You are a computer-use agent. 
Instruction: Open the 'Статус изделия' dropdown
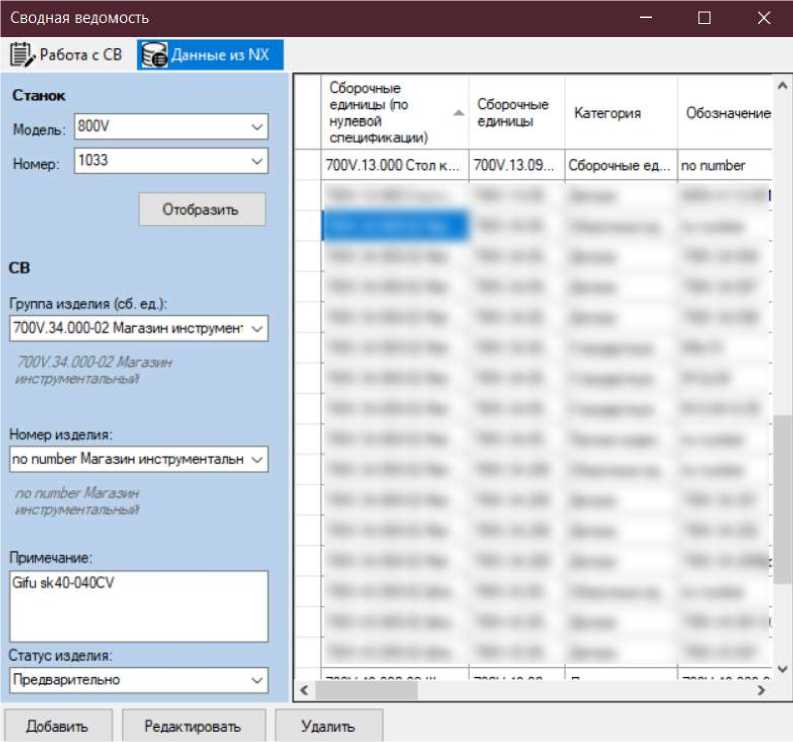point(139,680)
